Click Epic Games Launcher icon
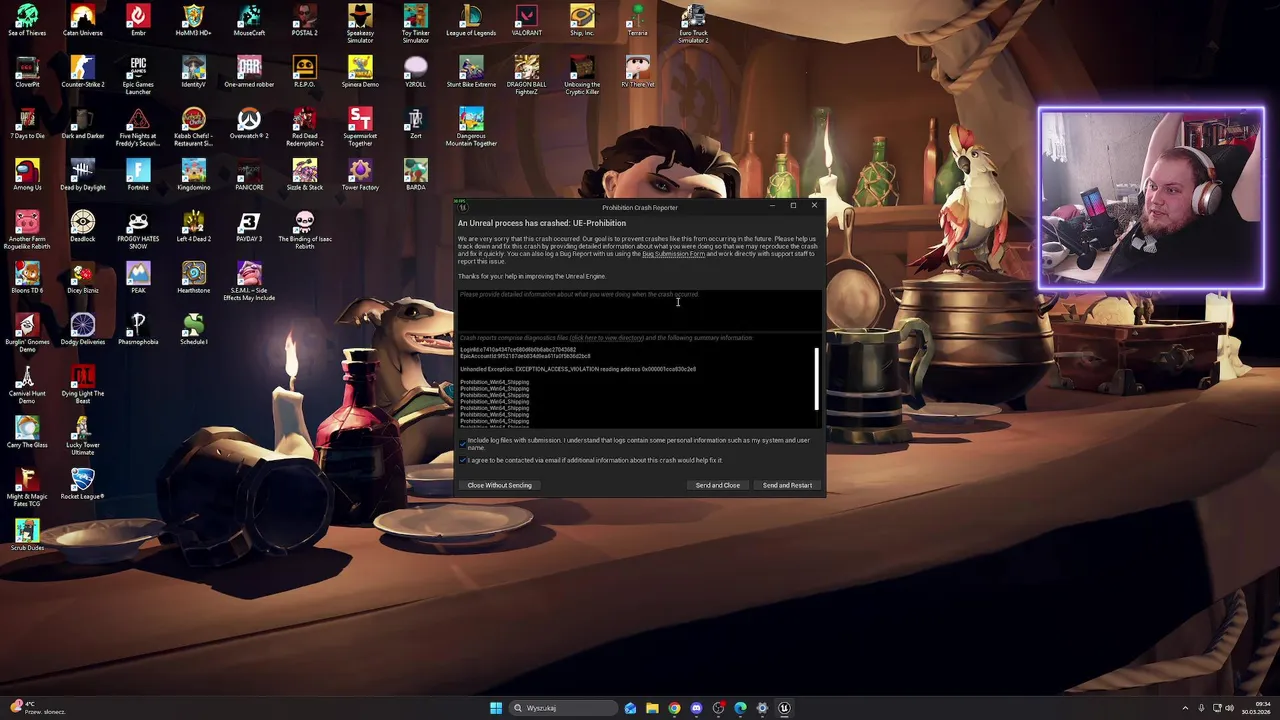Viewport: 1280px width, 720px height. pos(138,75)
